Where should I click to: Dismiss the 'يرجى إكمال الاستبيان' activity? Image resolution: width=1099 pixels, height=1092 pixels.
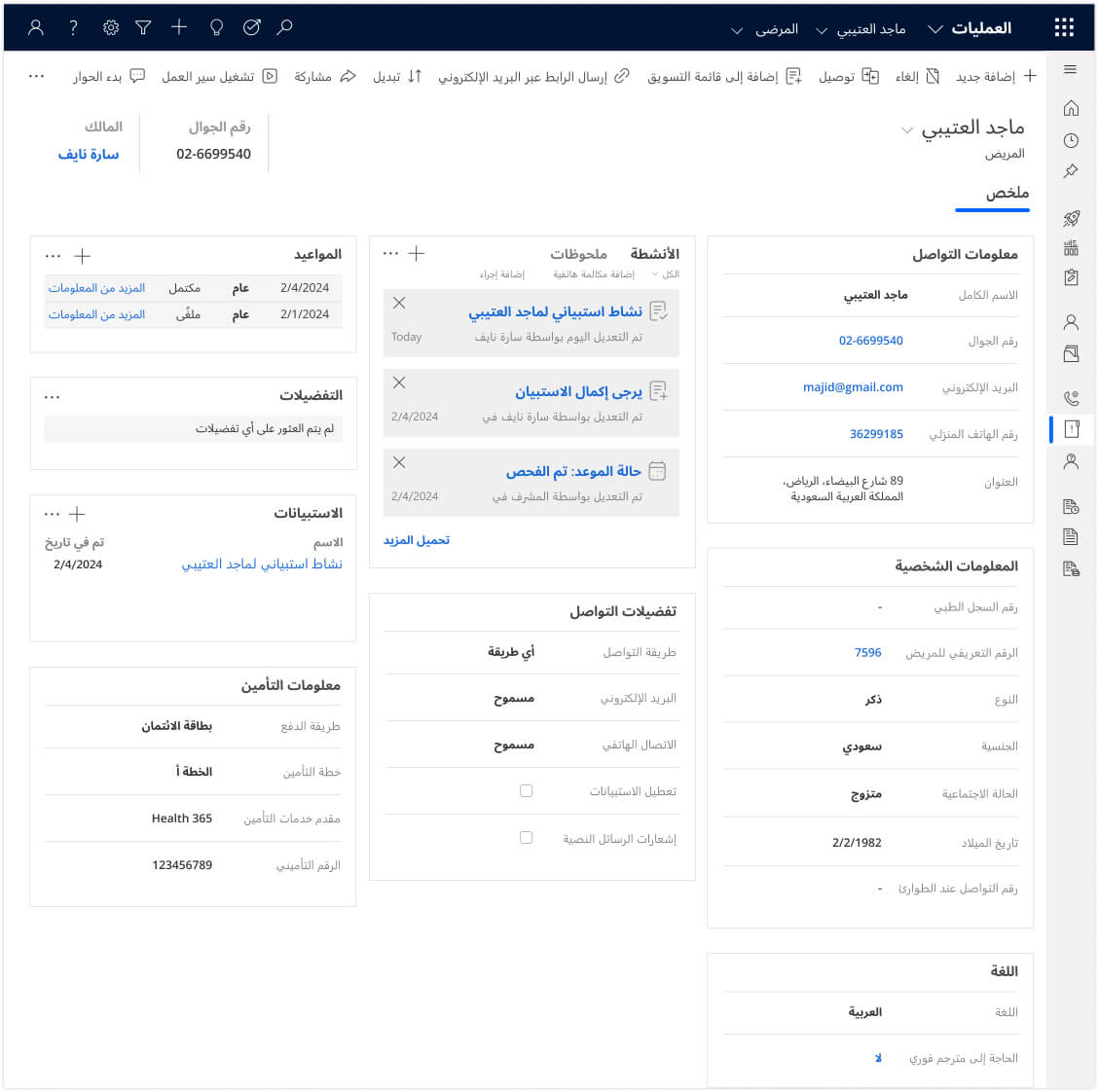(x=399, y=383)
